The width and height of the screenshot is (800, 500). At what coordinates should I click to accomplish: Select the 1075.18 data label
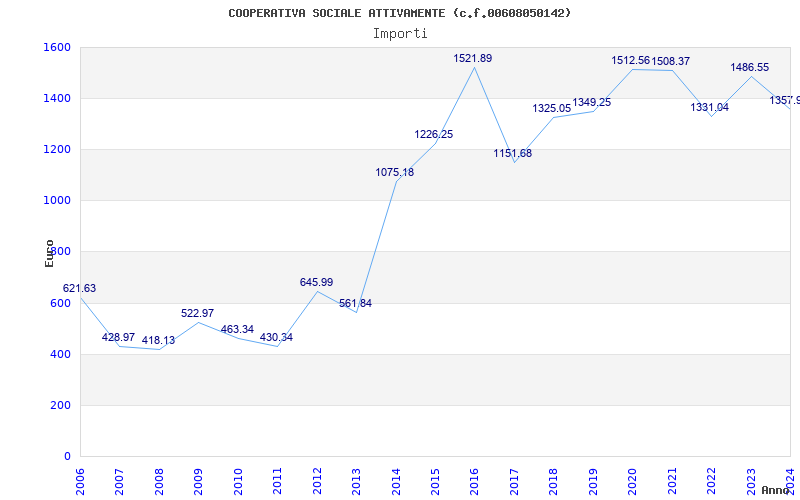click(x=395, y=172)
